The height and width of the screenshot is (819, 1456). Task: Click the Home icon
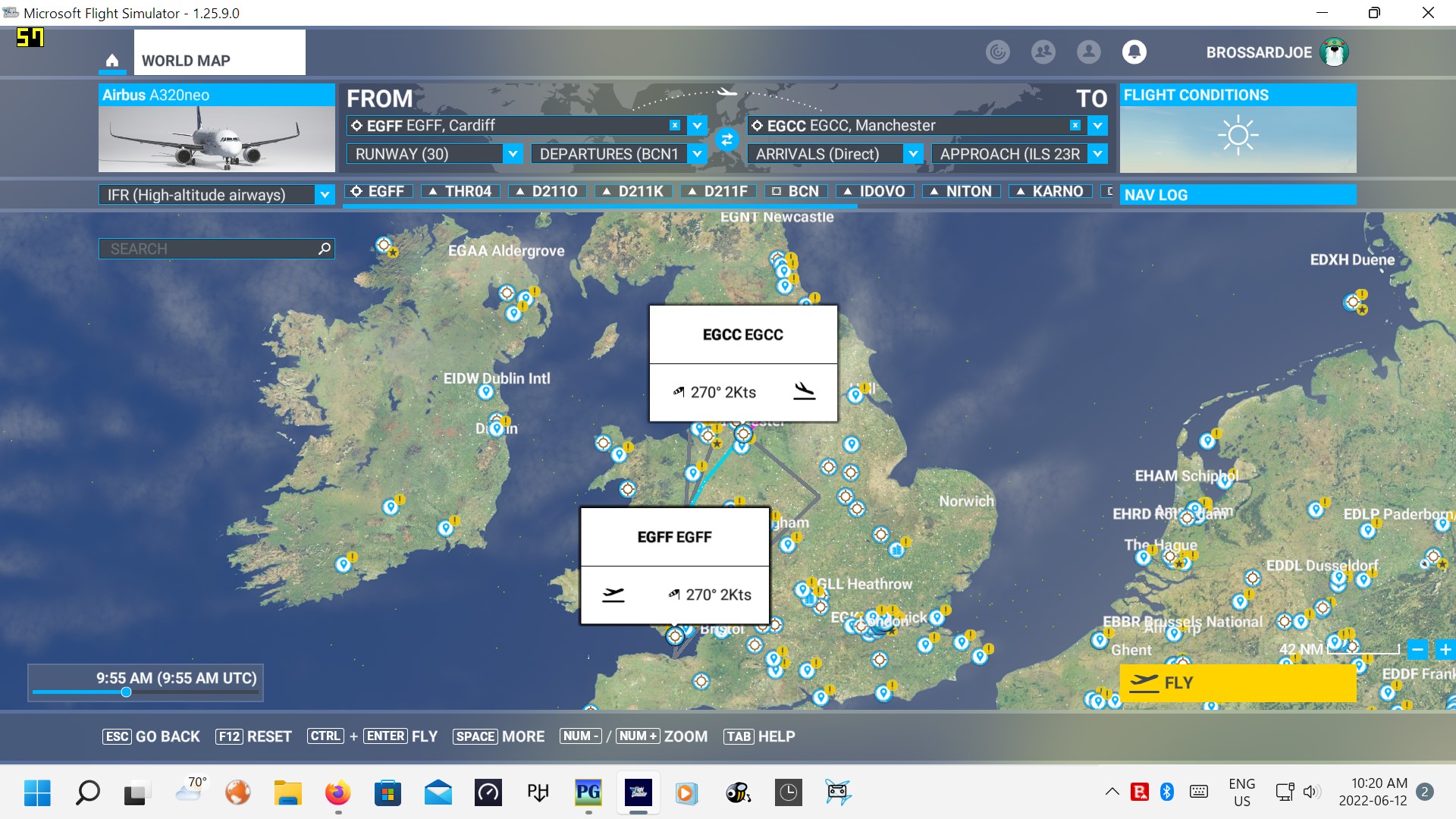tap(112, 61)
